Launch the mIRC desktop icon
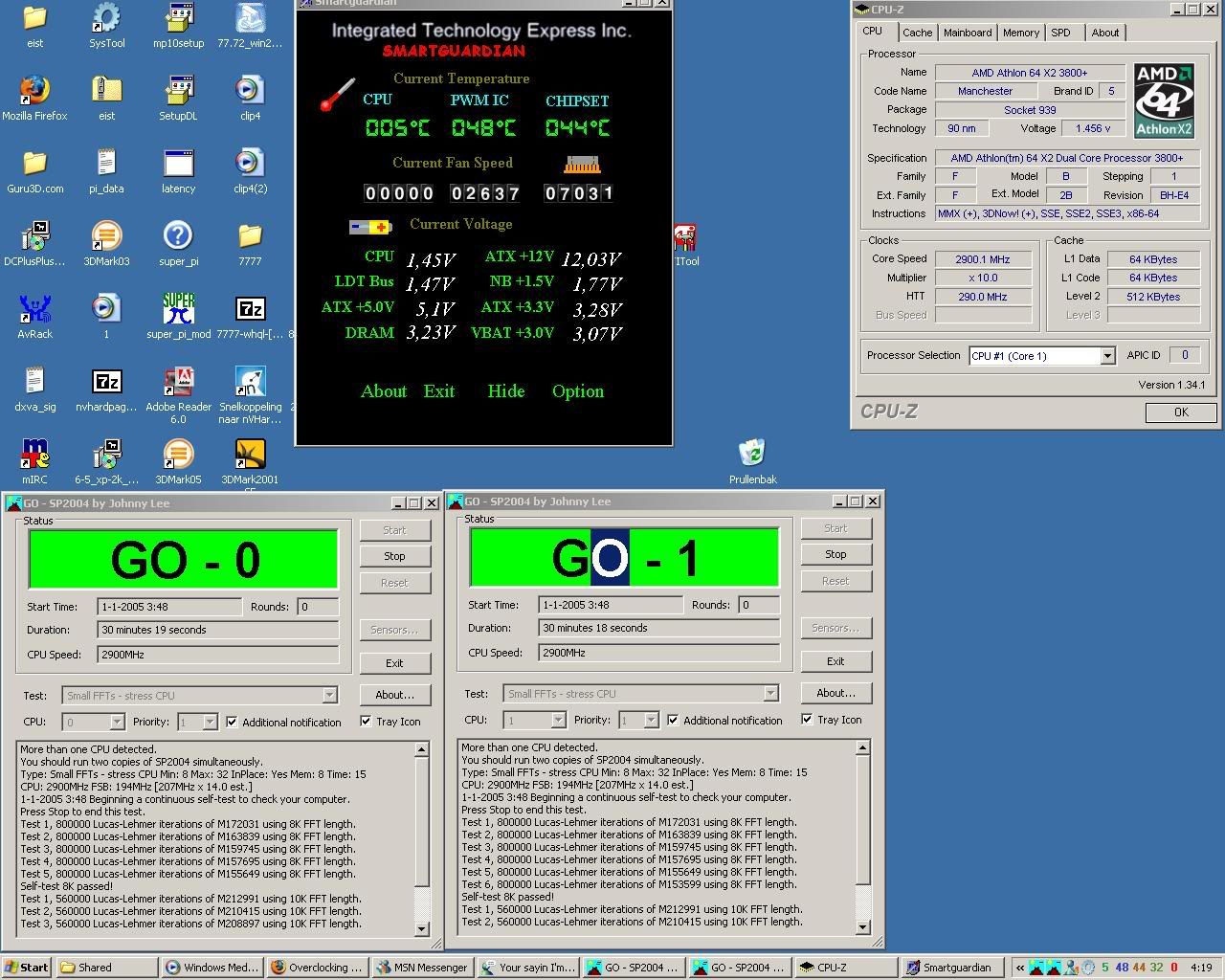Image resolution: width=1225 pixels, height=980 pixels. (x=34, y=461)
